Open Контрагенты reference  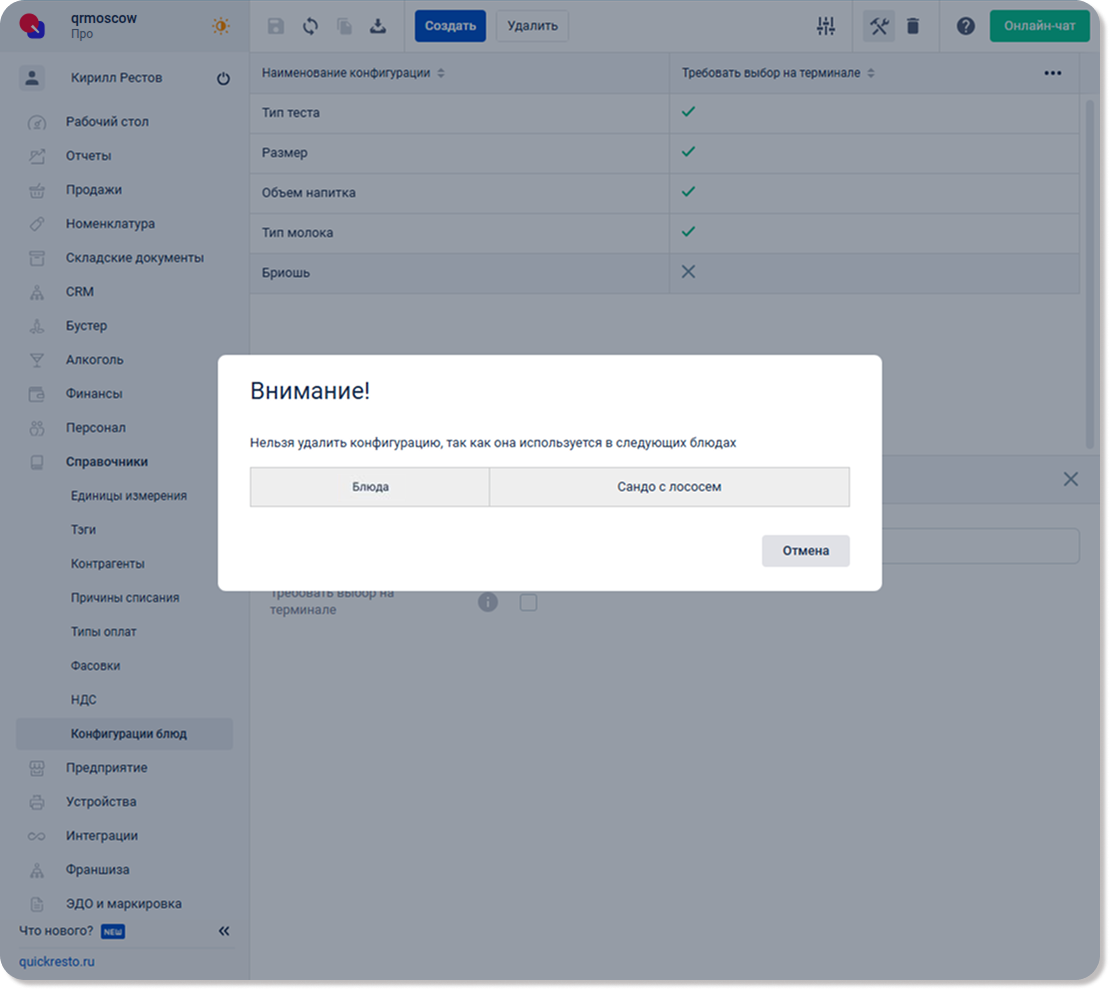click(x=108, y=564)
